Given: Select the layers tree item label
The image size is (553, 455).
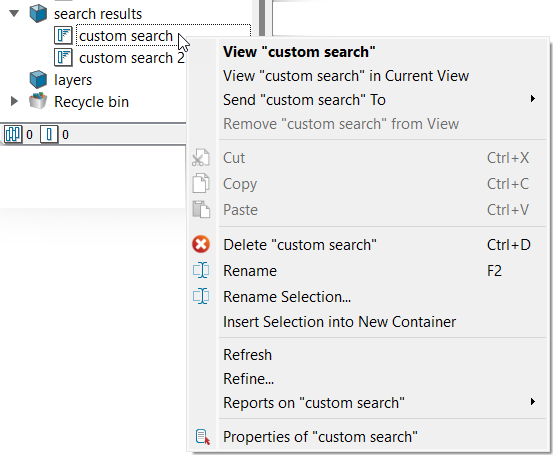Looking at the screenshot, I should click(x=73, y=80).
